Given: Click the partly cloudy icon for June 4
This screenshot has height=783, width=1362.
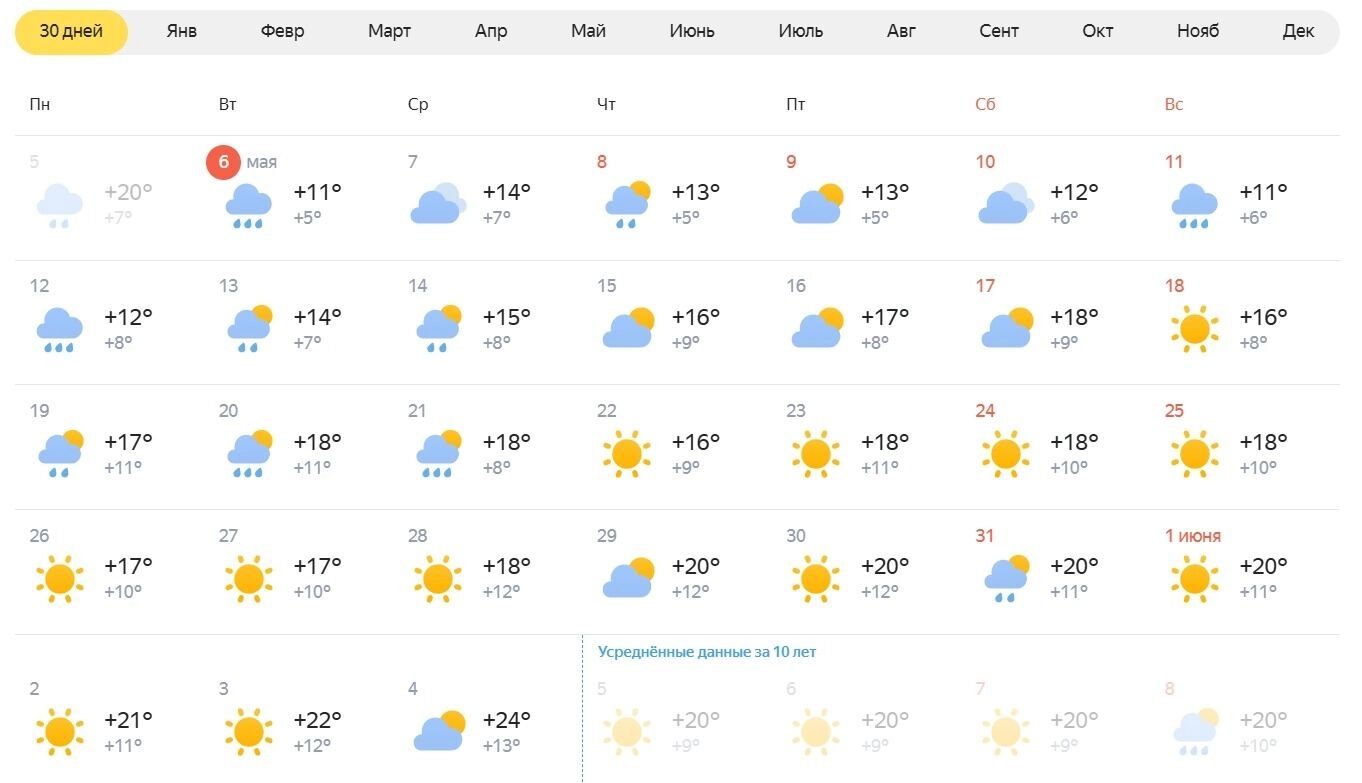Looking at the screenshot, I should (439, 731).
